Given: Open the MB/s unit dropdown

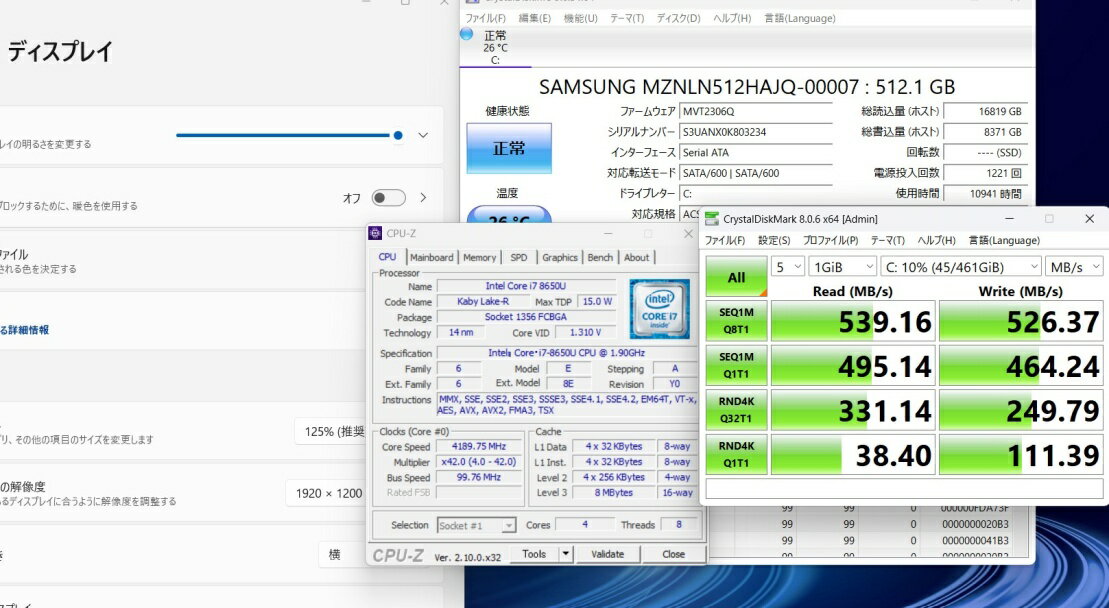Looking at the screenshot, I should 1074,267.
